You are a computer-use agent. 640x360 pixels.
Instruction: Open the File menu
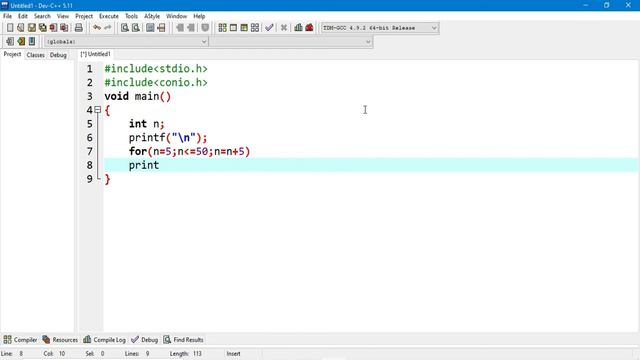pyautogui.click(x=7, y=16)
